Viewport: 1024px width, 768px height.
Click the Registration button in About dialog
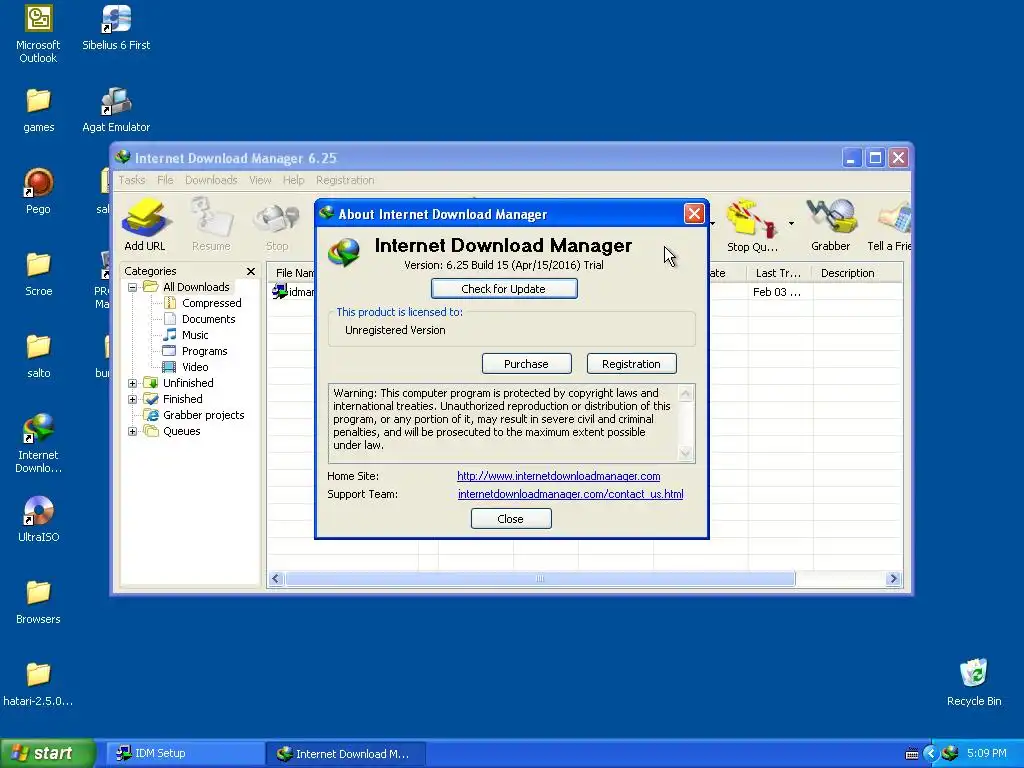pyautogui.click(x=631, y=364)
